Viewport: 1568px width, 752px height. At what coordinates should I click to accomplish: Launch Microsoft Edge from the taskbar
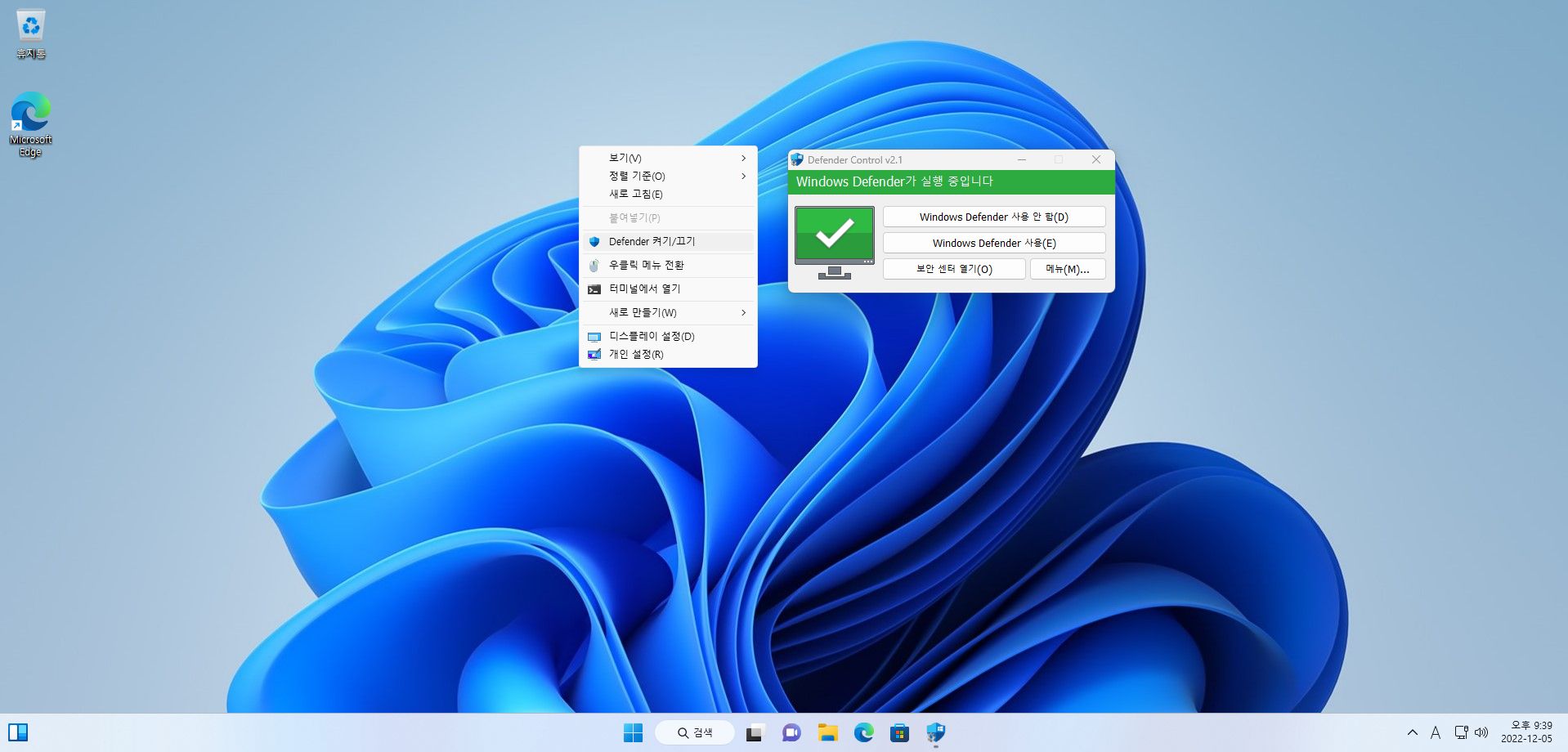tap(863, 733)
